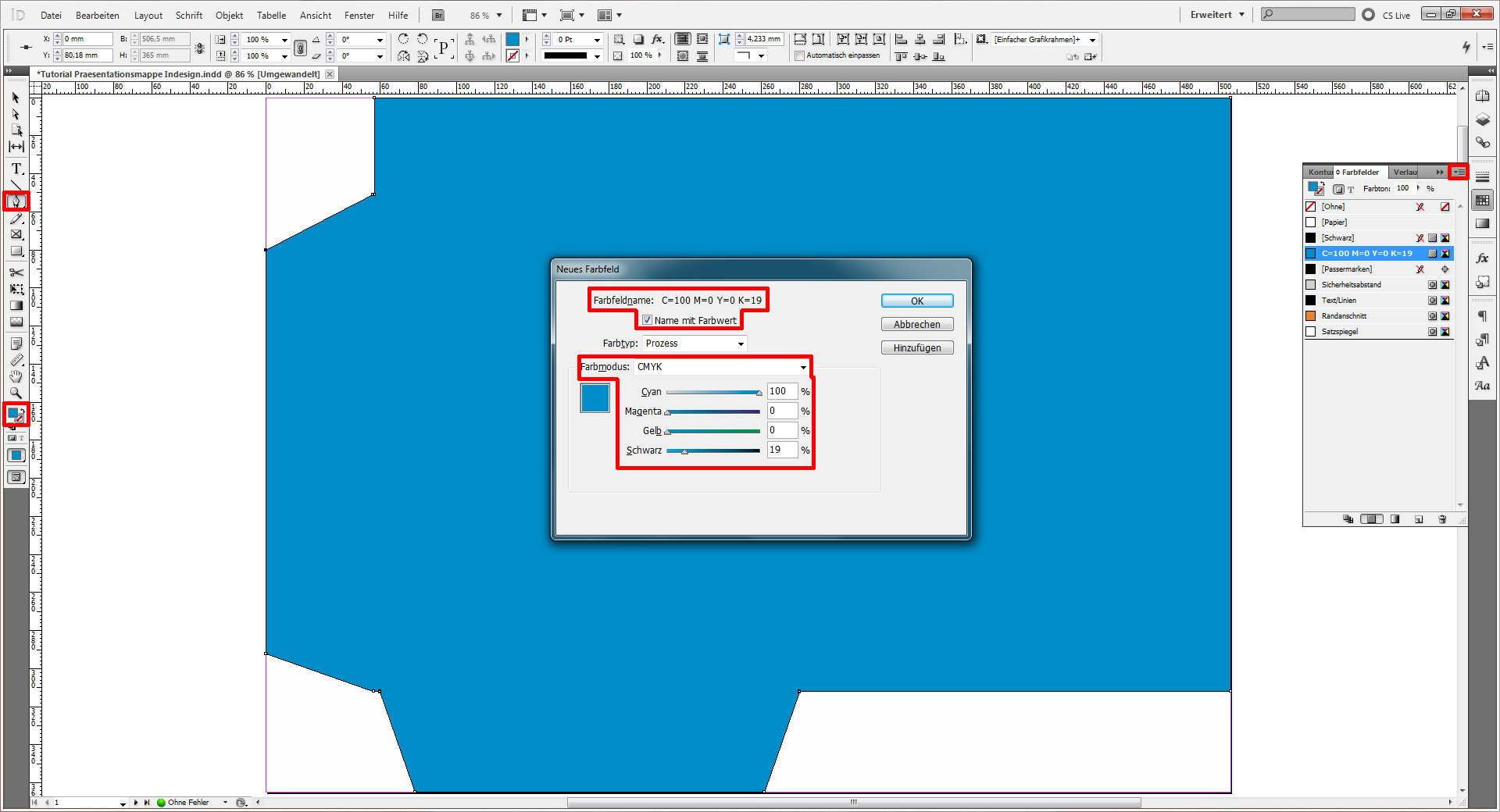Open the Farbfelder panel flyout menu
The height and width of the screenshot is (812, 1500).
click(x=1459, y=172)
